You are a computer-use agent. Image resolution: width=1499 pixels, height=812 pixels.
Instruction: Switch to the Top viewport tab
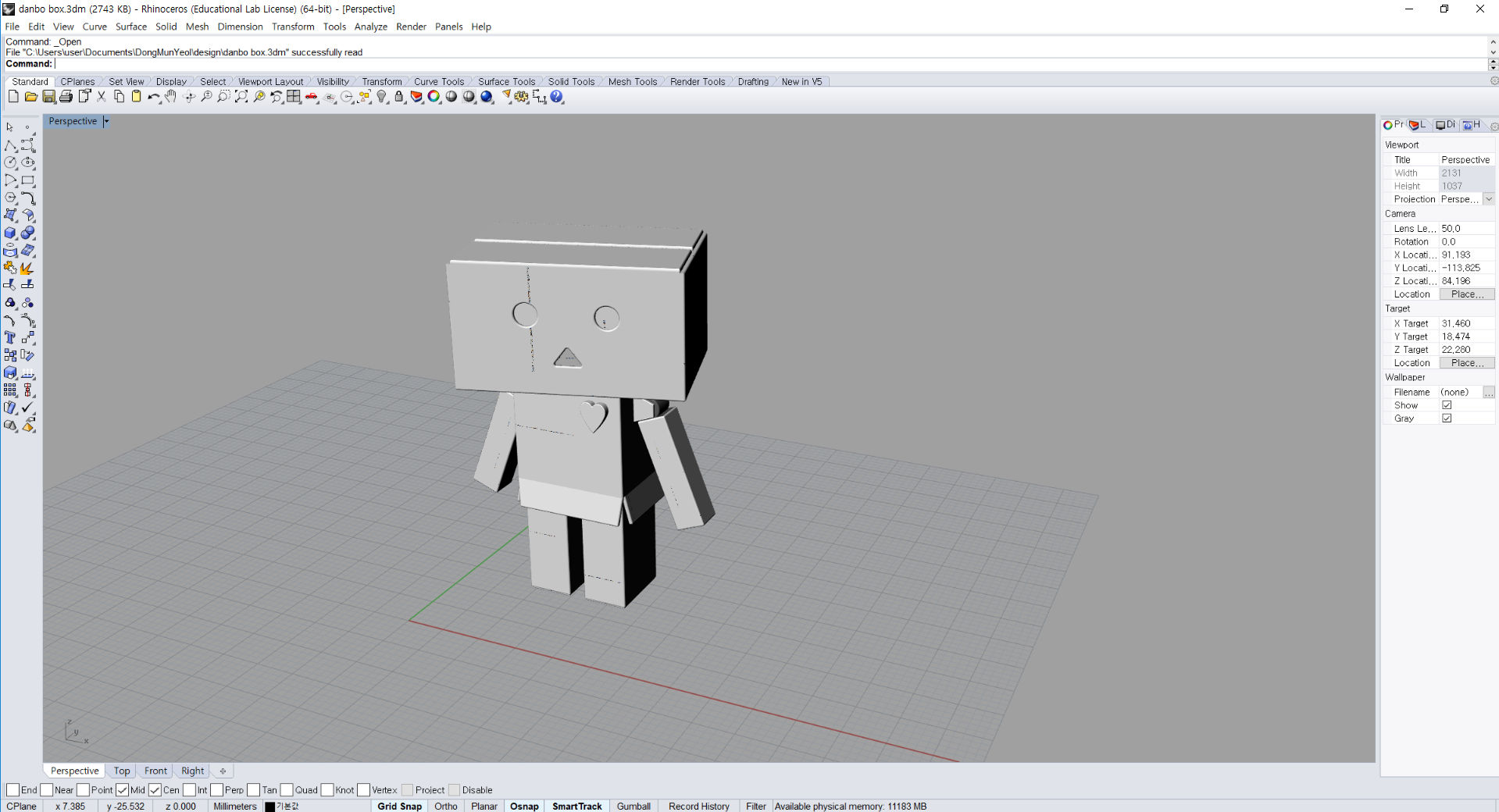coord(122,771)
